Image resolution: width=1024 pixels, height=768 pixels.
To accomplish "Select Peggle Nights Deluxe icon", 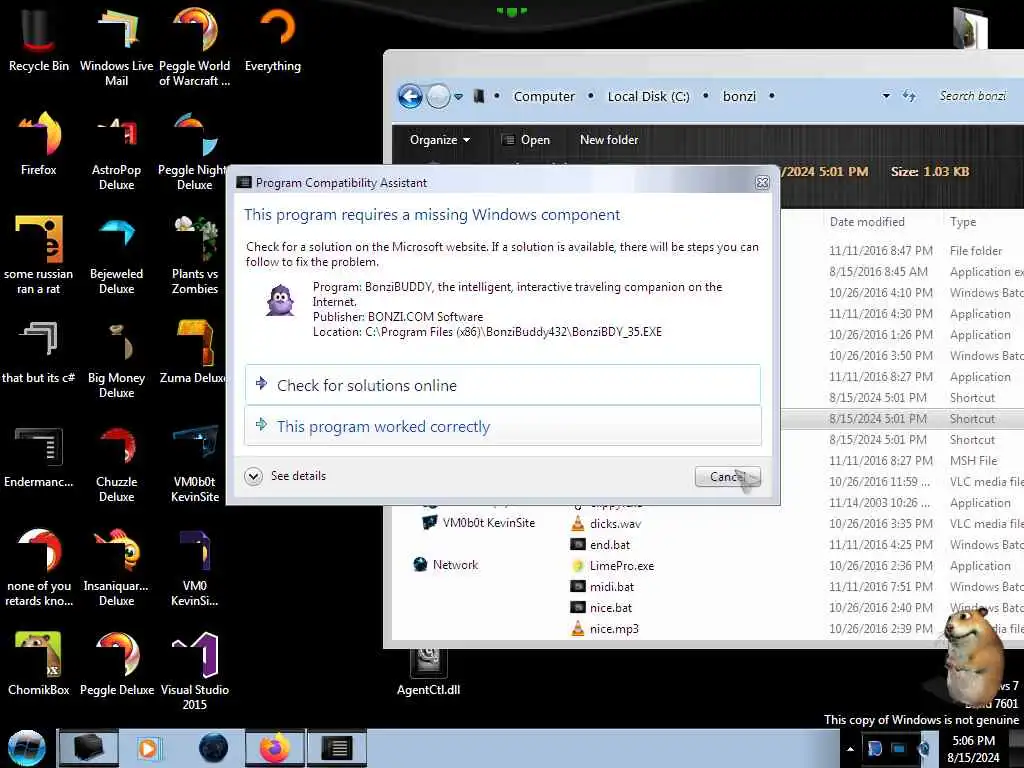I will (193, 152).
